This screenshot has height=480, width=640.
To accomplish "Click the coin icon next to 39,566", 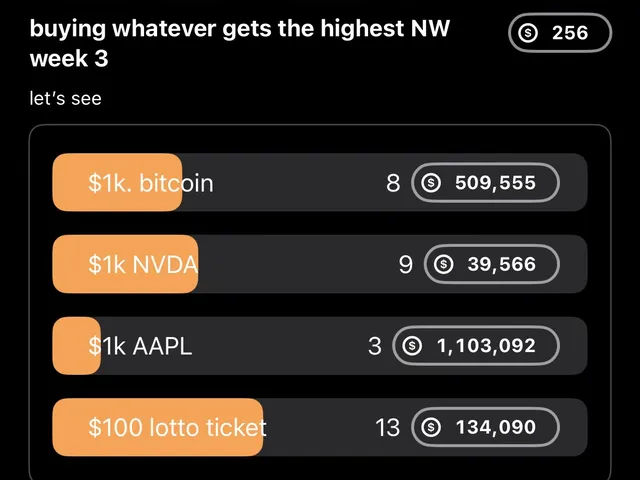I will click(x=444, y=264).
